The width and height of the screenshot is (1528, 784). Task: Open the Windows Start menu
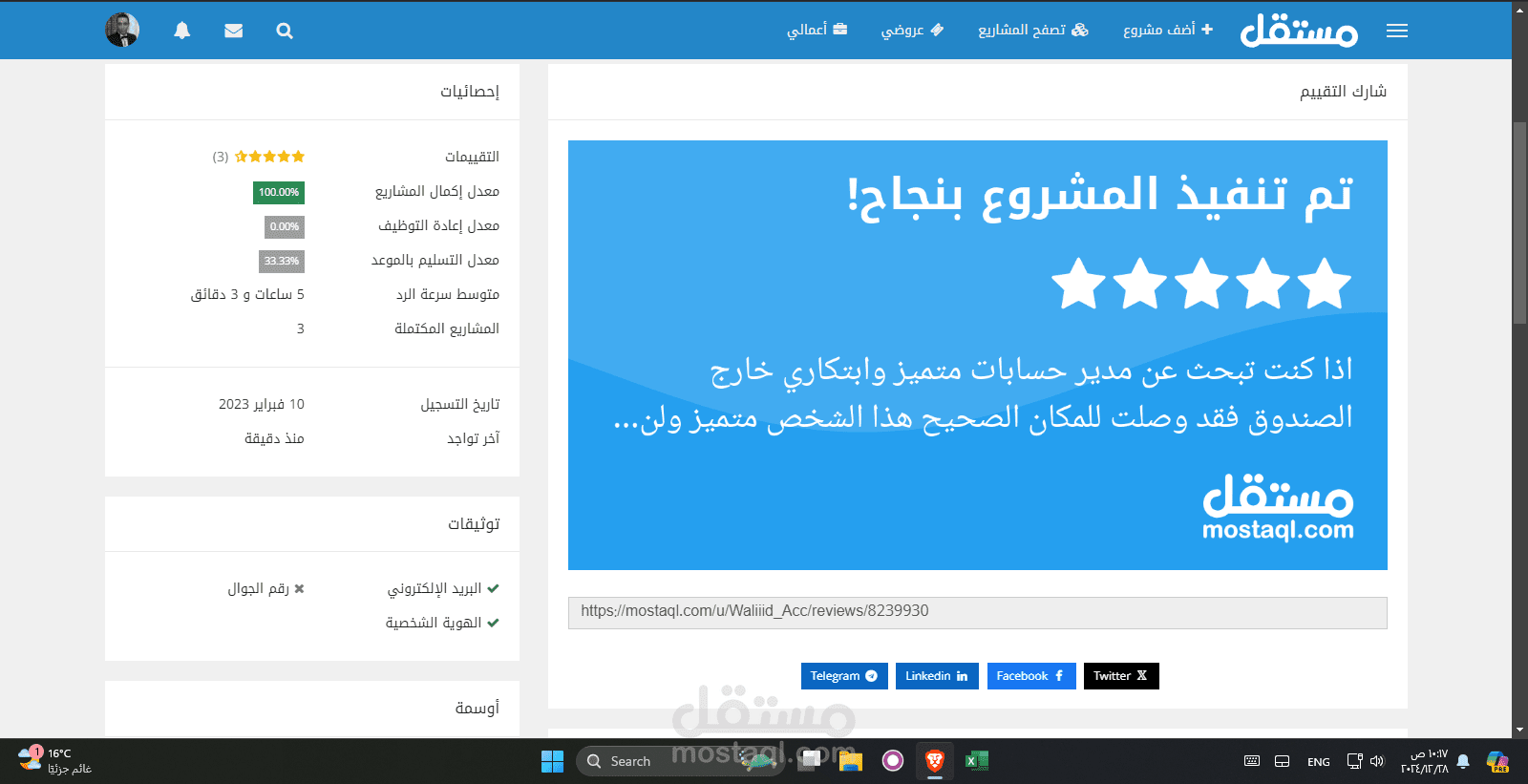[x=552, y=761]
